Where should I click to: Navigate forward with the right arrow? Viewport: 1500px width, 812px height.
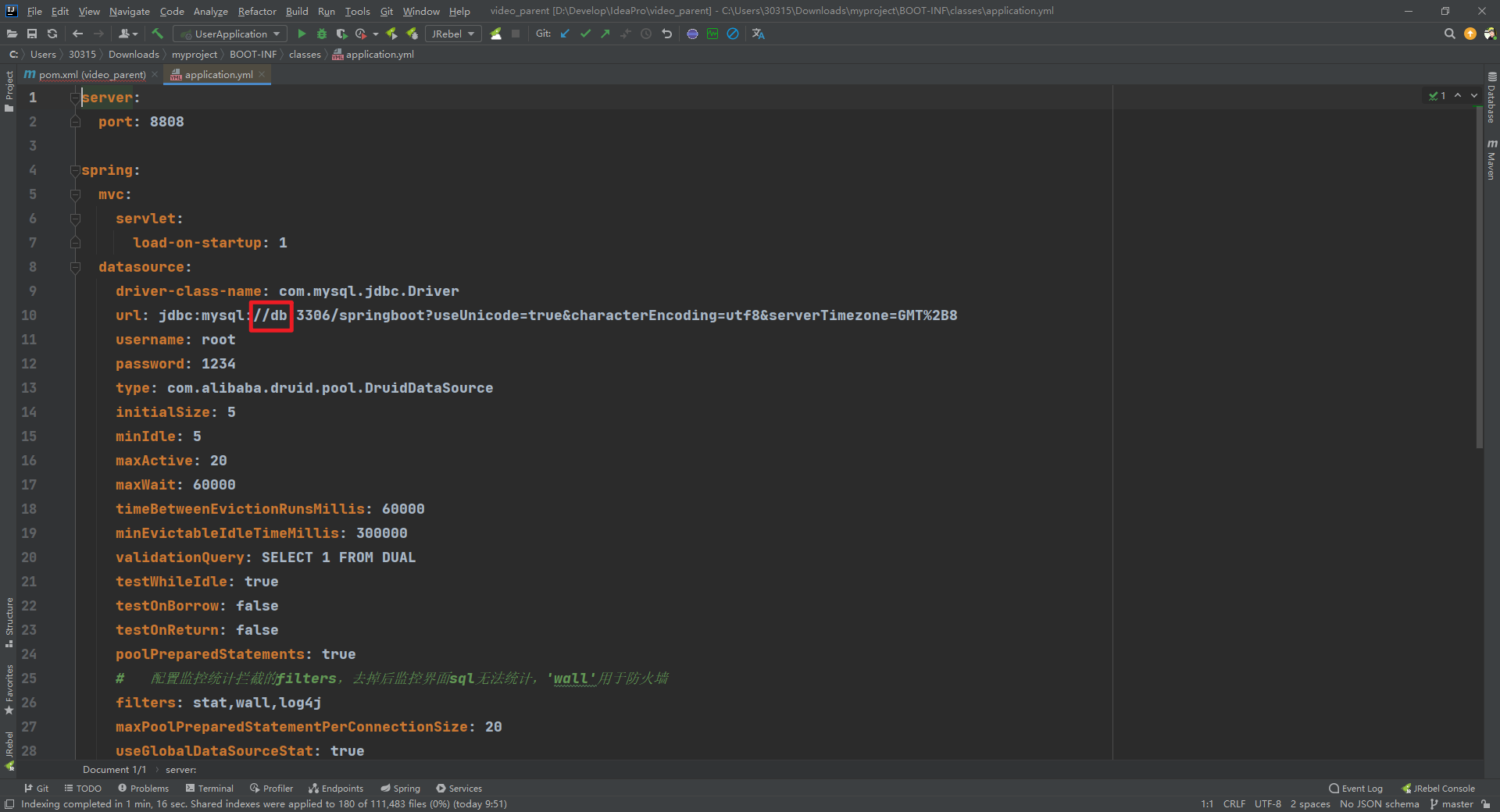click(x=98, y=34)
